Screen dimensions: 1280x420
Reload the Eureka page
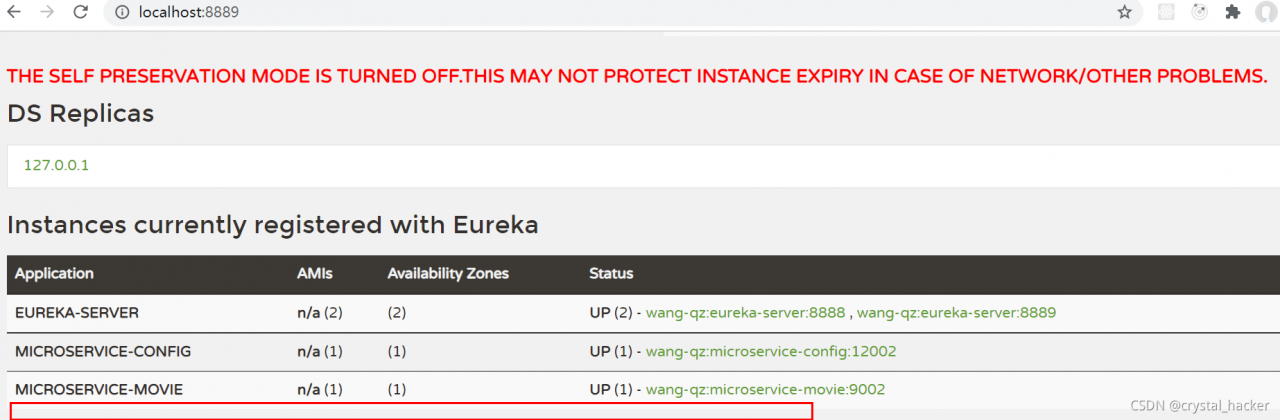coord(80,13)
